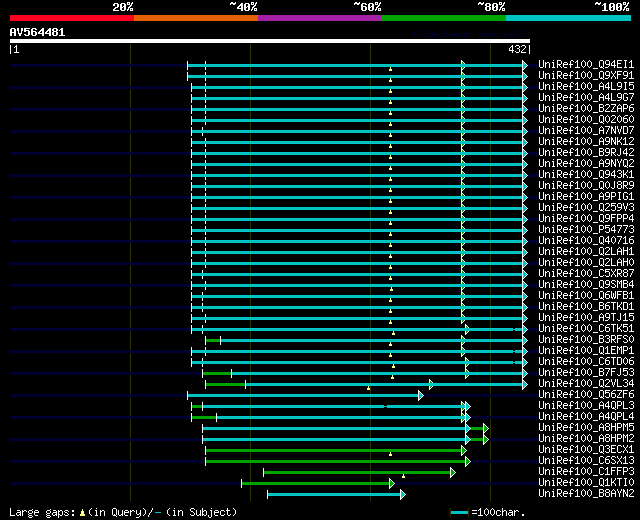The height and width of the screenshot is (520, 640).
Task: Click the UniRef100_A4QPL4 label
Action: tap(586, 417)
